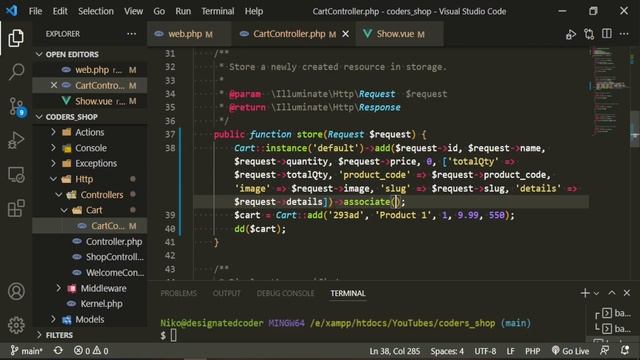Switch to the web.php editor tab

[x=189, y=34]
